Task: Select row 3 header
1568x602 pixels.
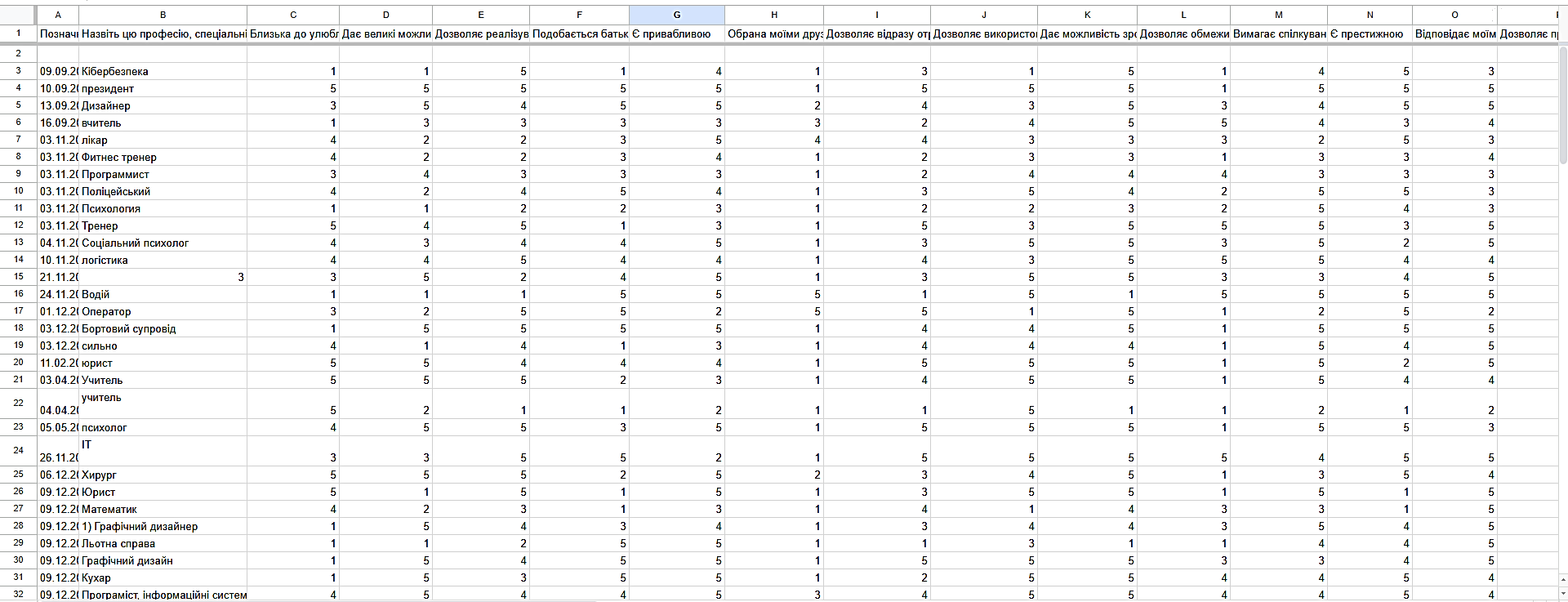Action: [x=18, y=71]
